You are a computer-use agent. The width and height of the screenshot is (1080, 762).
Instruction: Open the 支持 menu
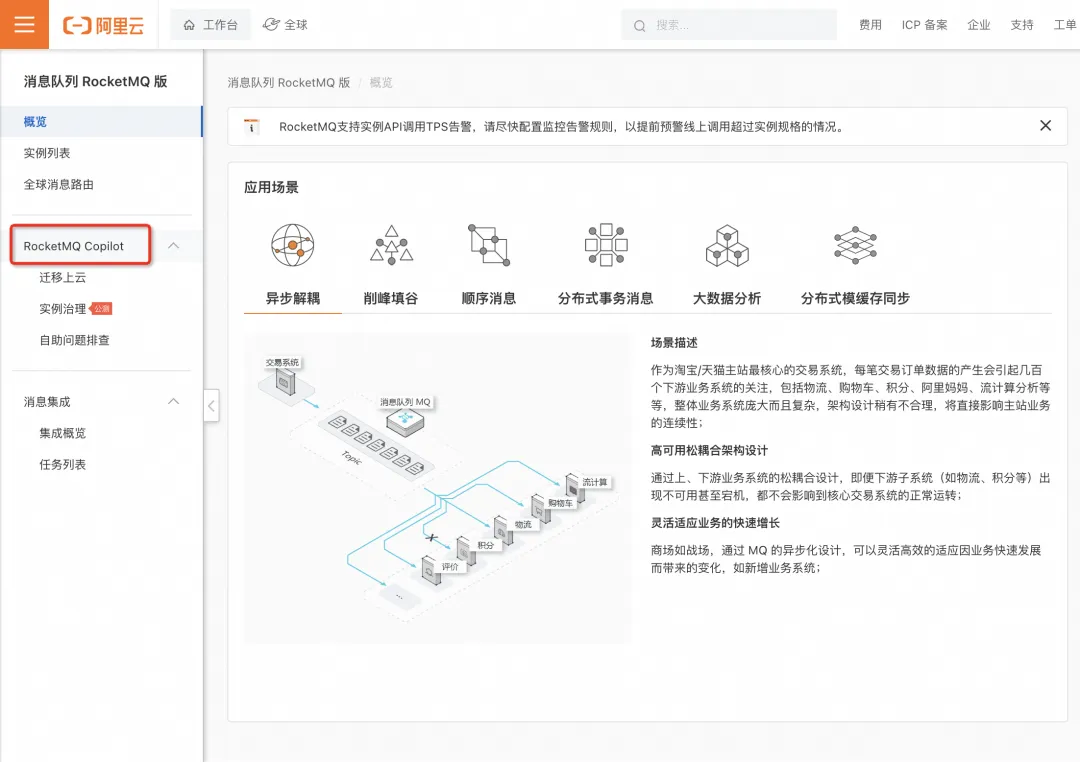1022,25
